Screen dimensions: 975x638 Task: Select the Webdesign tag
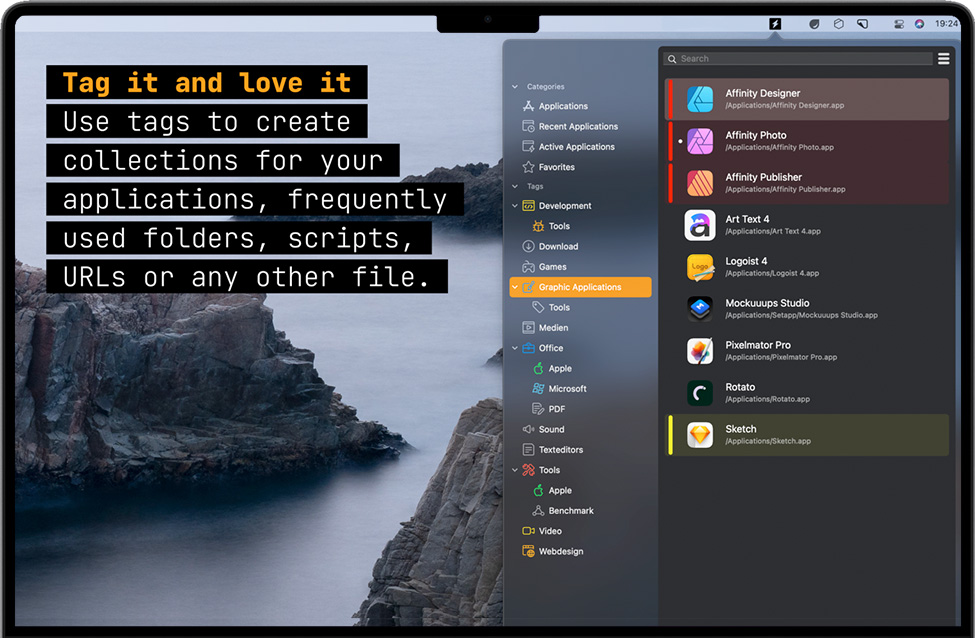[560, 551]
